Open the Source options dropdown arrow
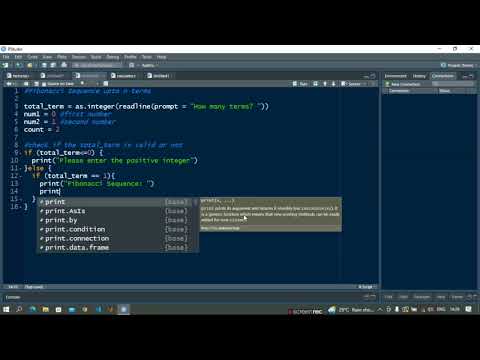The image size is (480, 360). (x=366, y=84)
